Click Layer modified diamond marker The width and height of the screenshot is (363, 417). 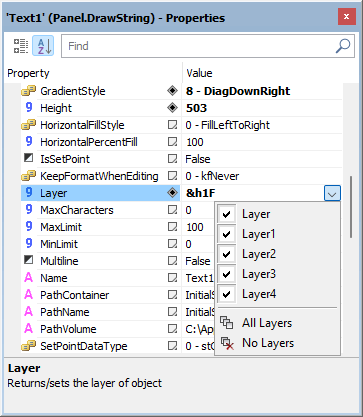tap(172, 193)
